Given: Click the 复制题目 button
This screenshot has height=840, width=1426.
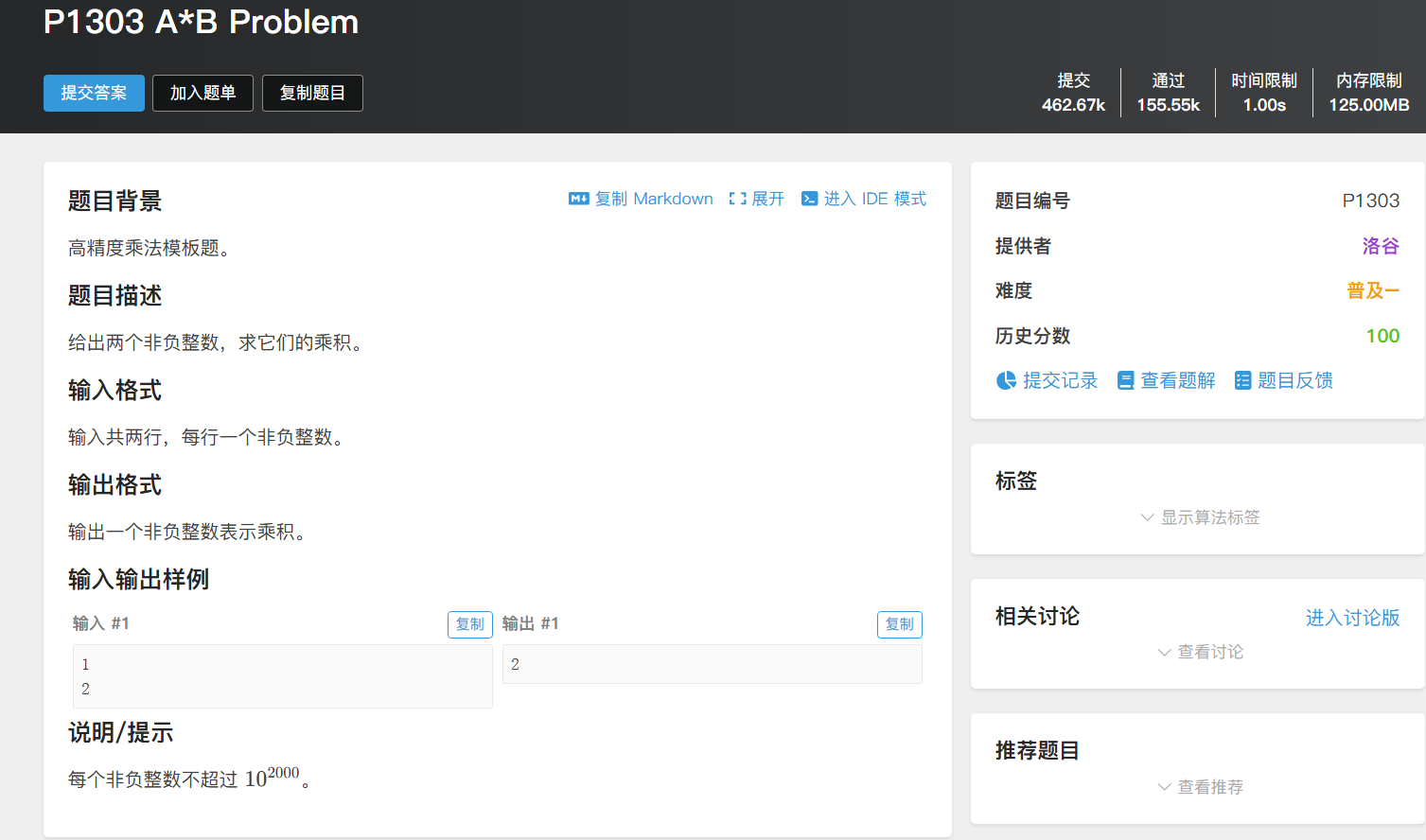Looking at the screenshot, I should pos(312,93).
